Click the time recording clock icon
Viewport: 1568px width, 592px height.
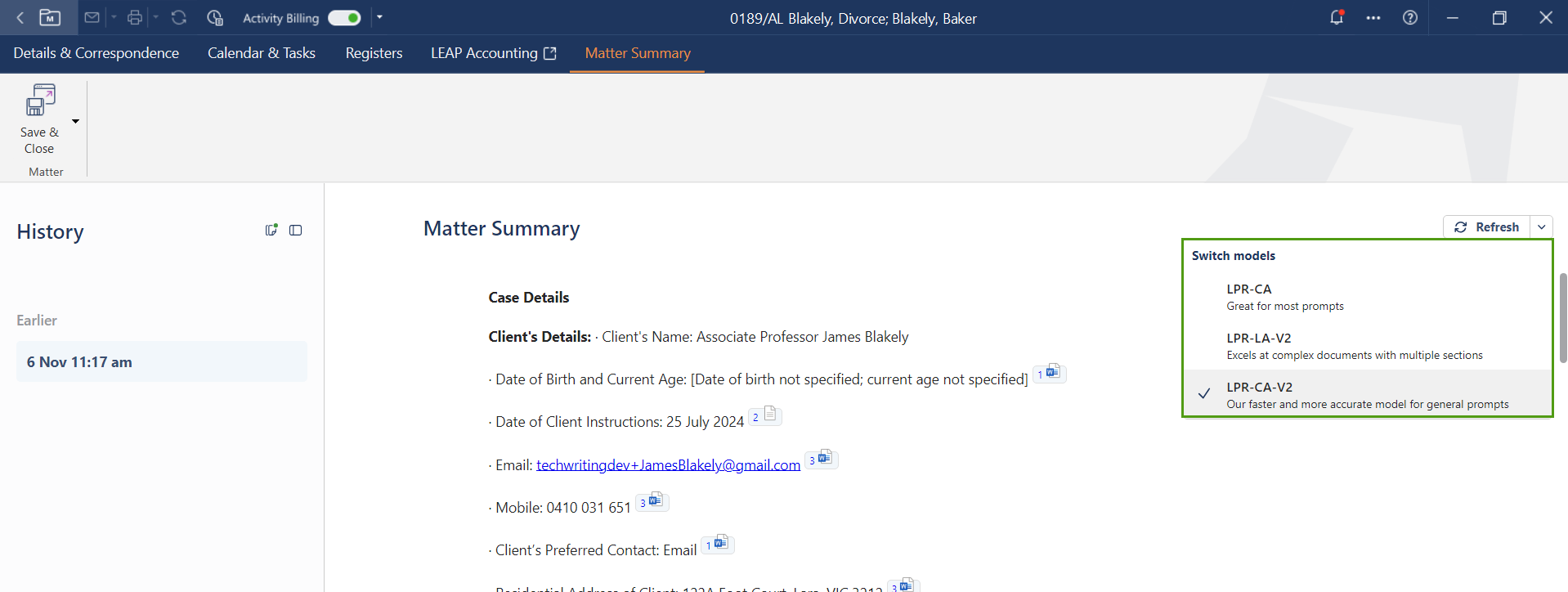coord(215,17)
